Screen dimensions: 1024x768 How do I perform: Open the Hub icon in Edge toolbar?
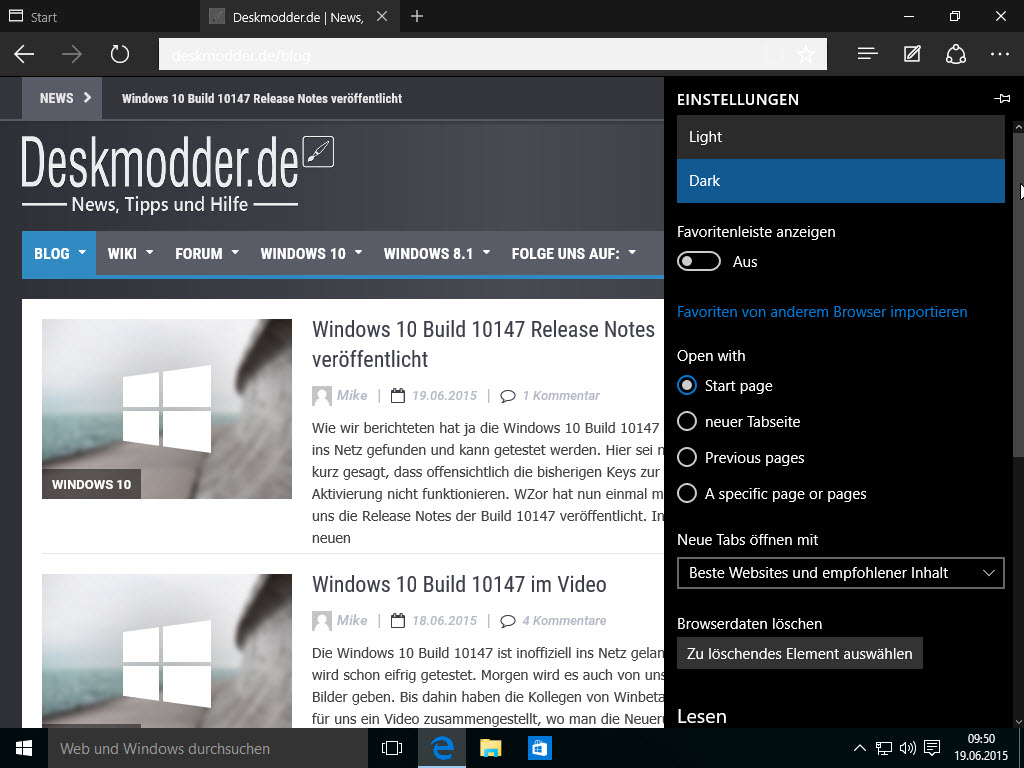pyautogui.click(x=867, y=54)
